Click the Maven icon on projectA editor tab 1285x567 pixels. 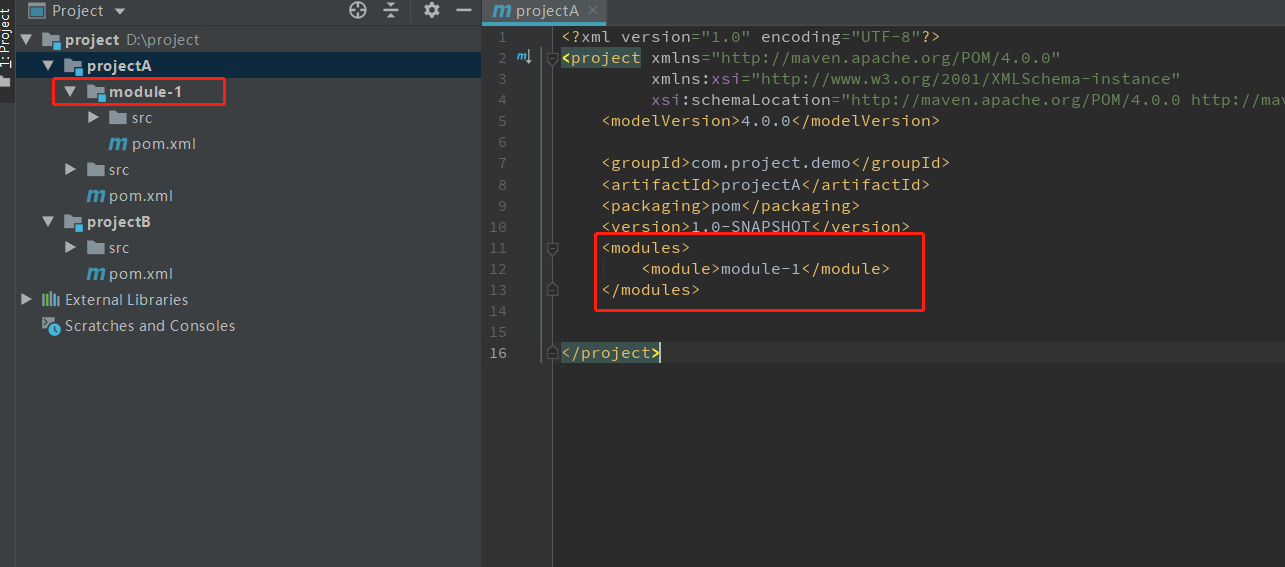[x=501, y=11]
